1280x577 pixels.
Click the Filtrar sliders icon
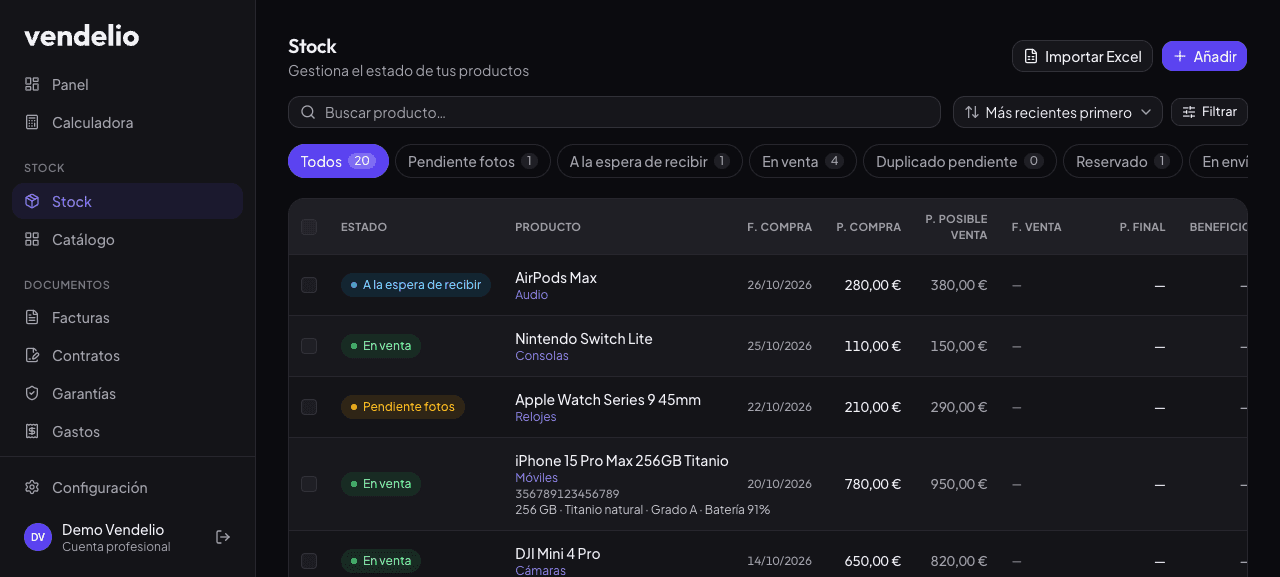(1189, 112)
